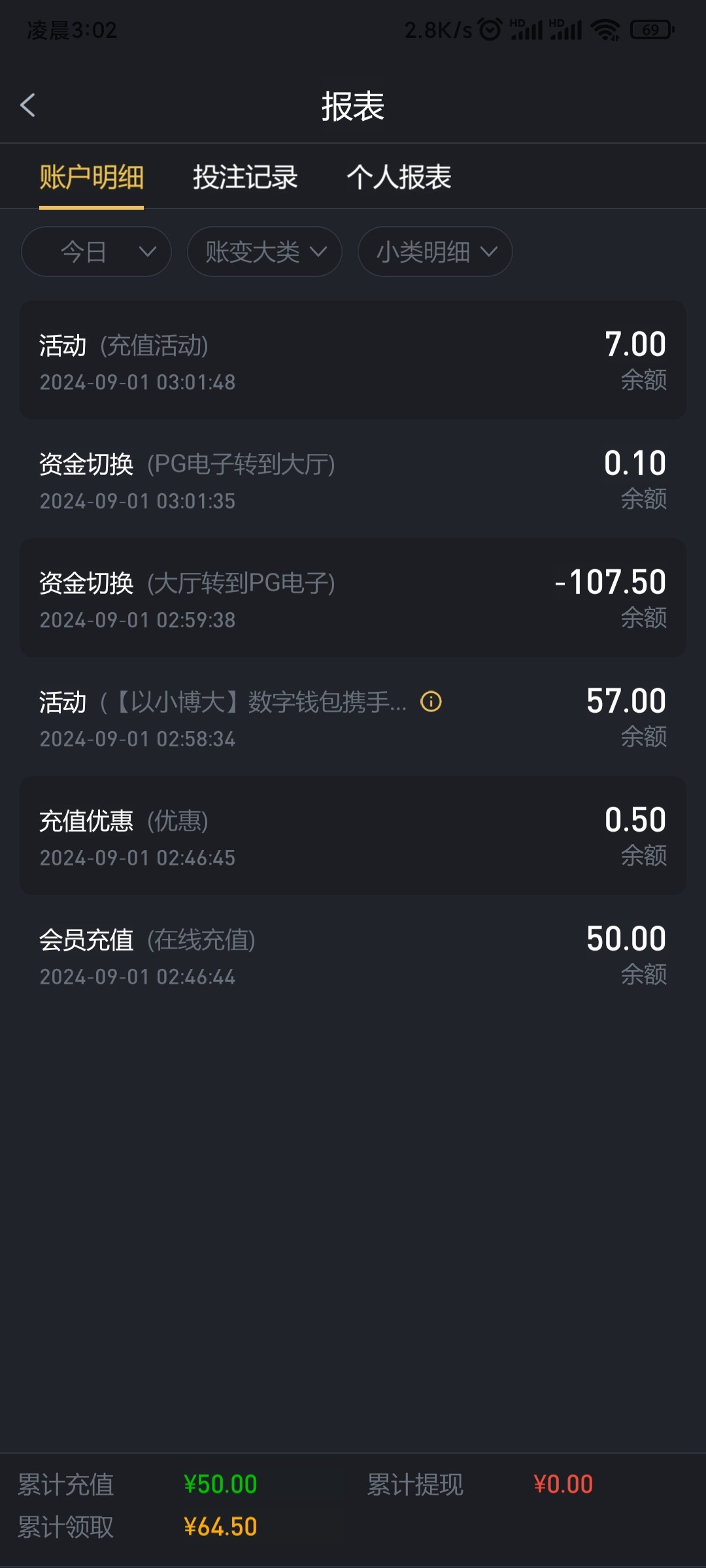
Task: Tap the battery indicator icon
Action: [652, 29]
